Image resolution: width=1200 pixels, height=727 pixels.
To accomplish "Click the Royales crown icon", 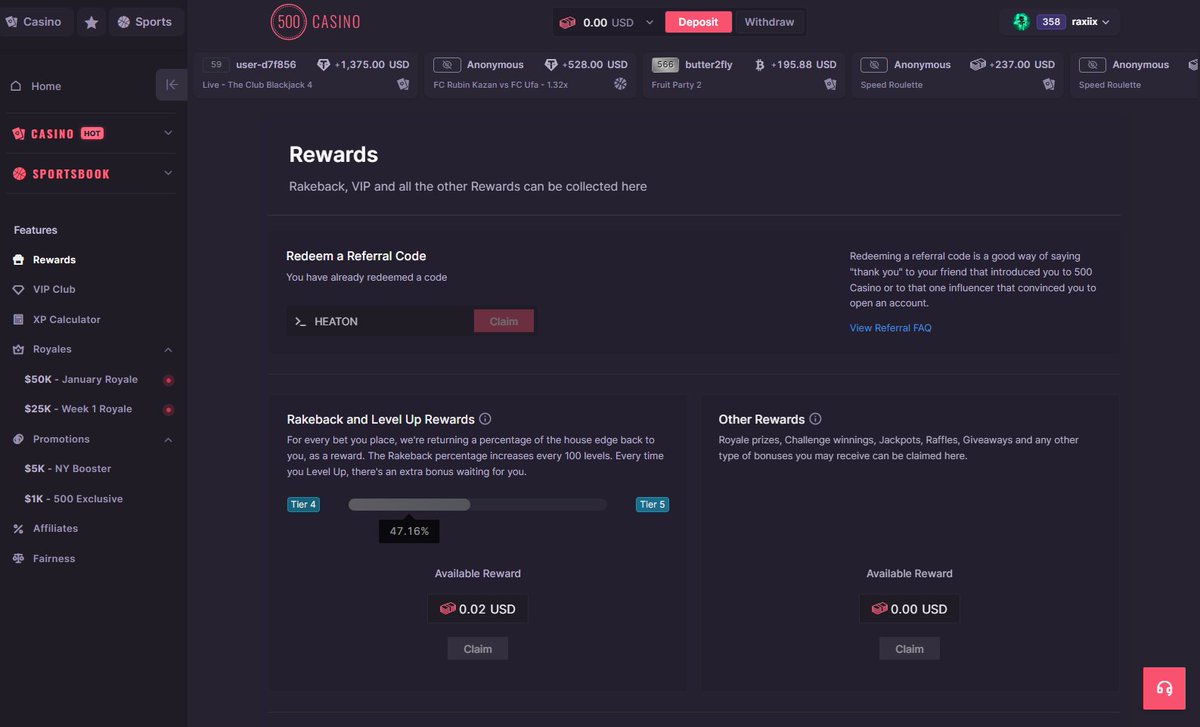I will tap(18, 349).
